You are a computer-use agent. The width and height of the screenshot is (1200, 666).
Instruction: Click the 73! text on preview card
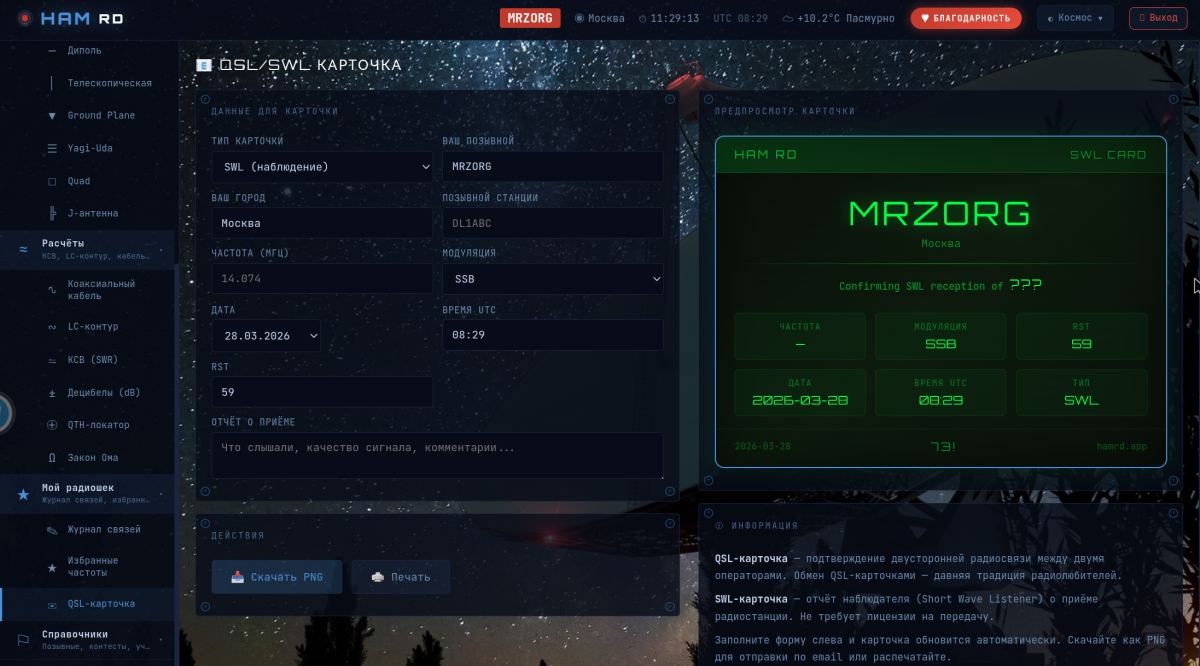tap(941, 446)
